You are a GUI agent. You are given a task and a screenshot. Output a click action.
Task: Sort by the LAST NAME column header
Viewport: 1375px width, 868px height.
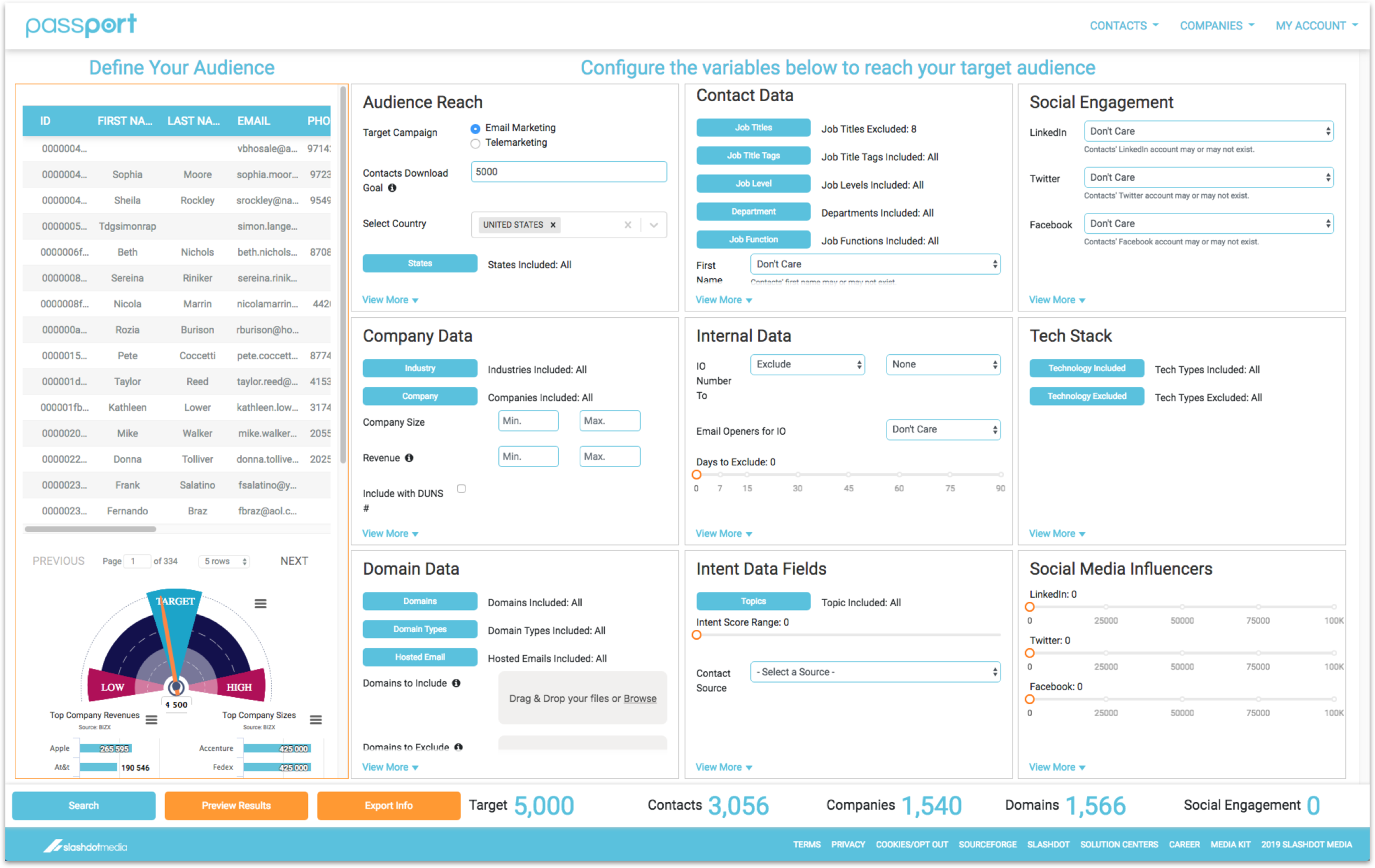point(193,120)
